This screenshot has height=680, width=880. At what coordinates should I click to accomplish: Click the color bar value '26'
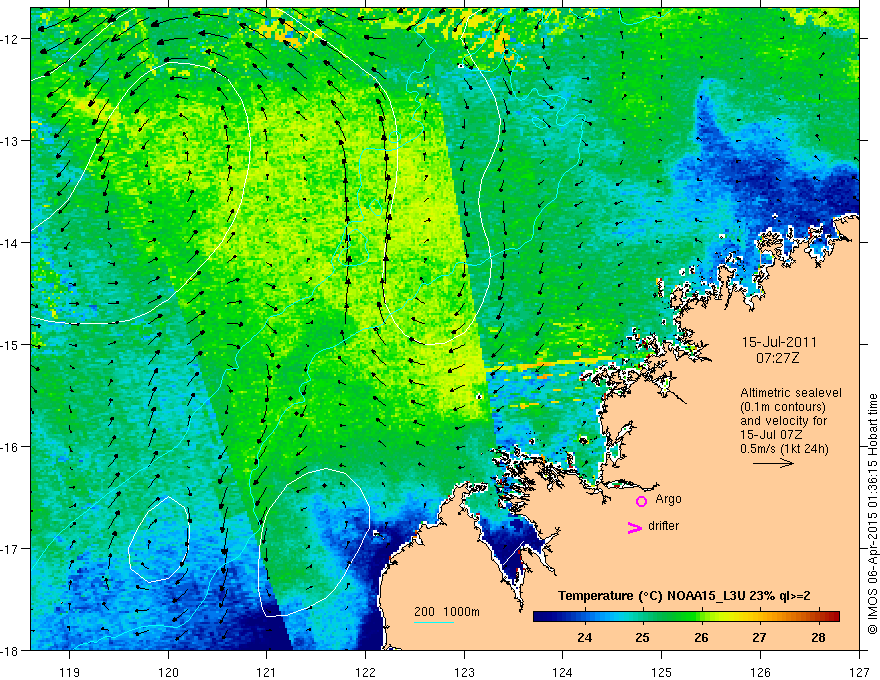(x=701, y=638)
